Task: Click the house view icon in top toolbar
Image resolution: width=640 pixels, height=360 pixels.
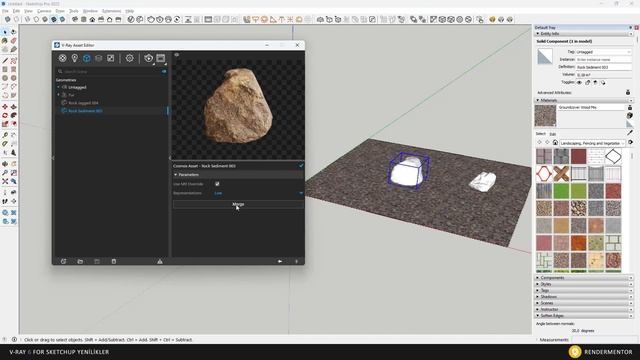Action: click(x=92, y=19)
